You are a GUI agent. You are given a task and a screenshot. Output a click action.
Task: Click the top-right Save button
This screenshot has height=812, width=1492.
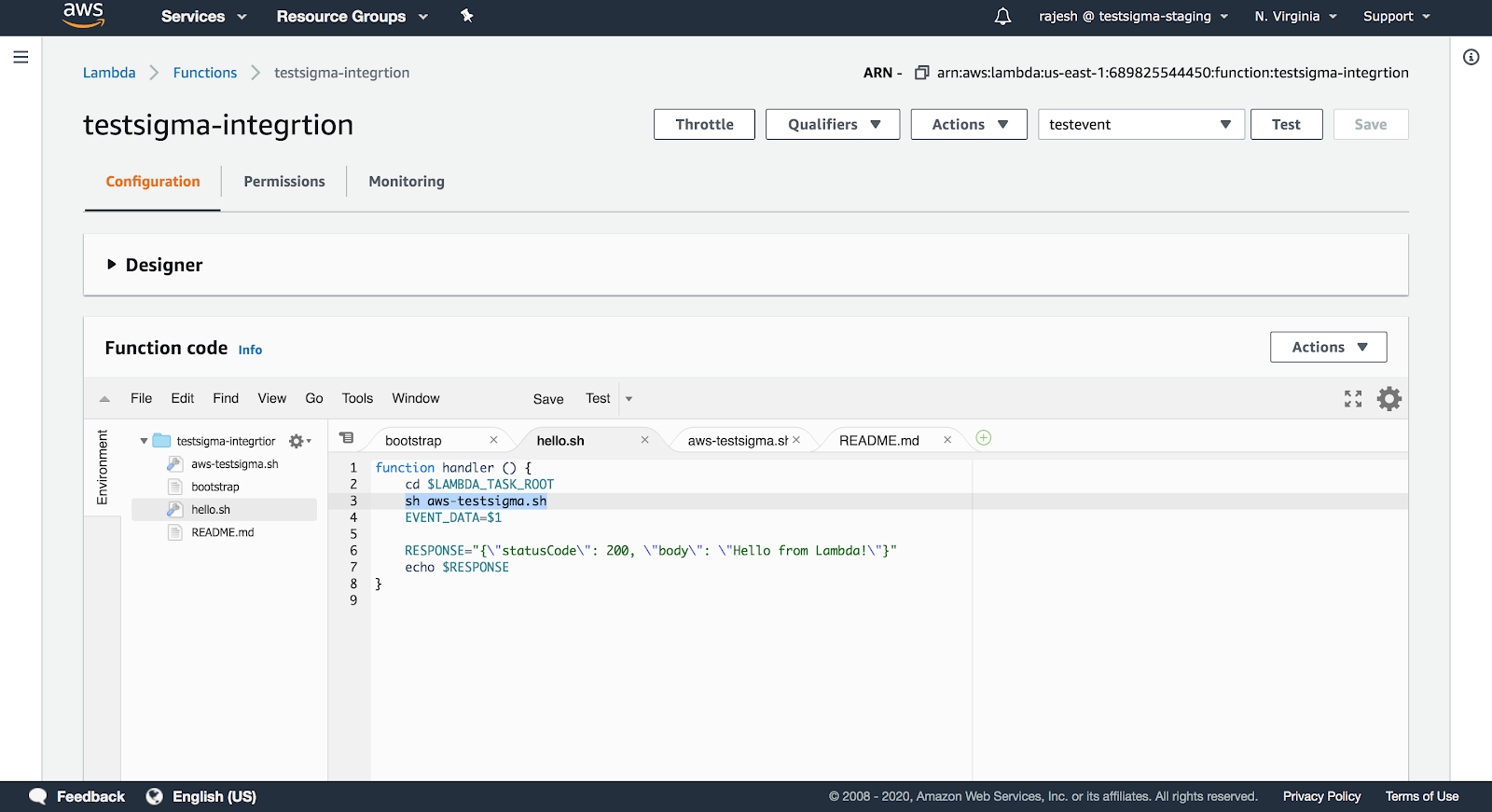(1371, 124)
